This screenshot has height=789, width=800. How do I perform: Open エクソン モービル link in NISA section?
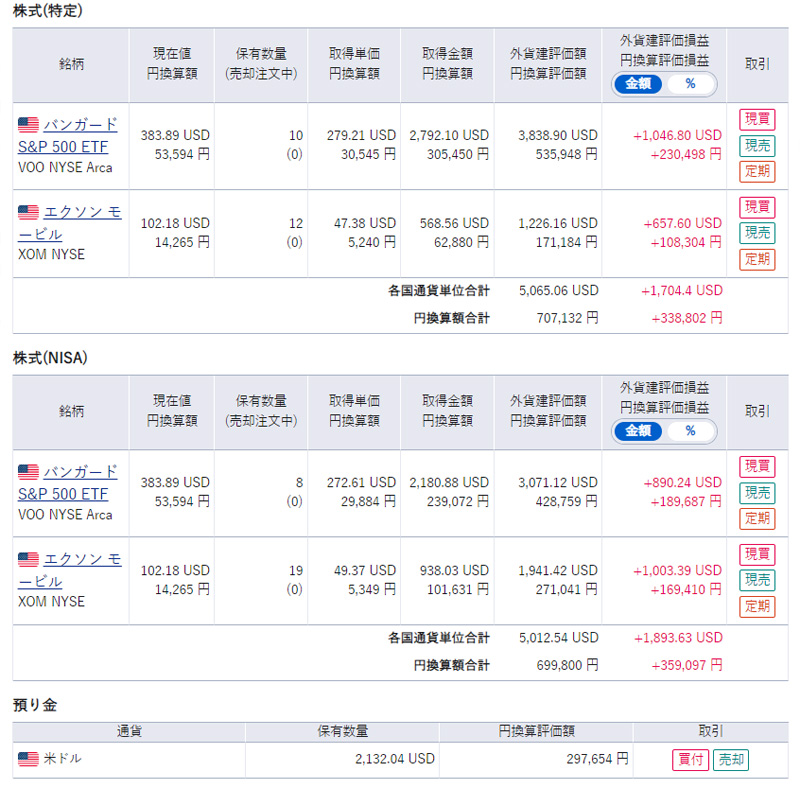pos(69,570)
